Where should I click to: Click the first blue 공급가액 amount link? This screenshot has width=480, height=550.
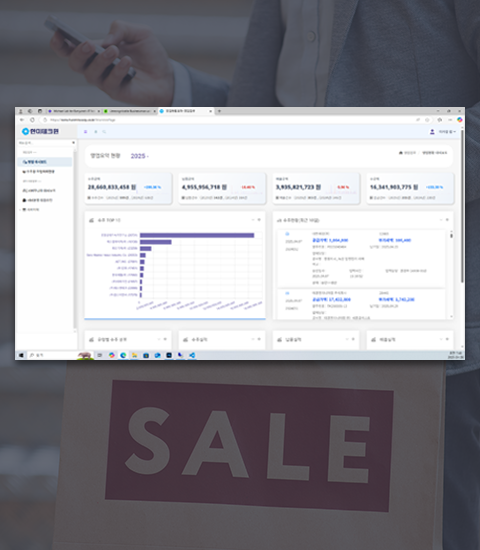coord(330,240)
